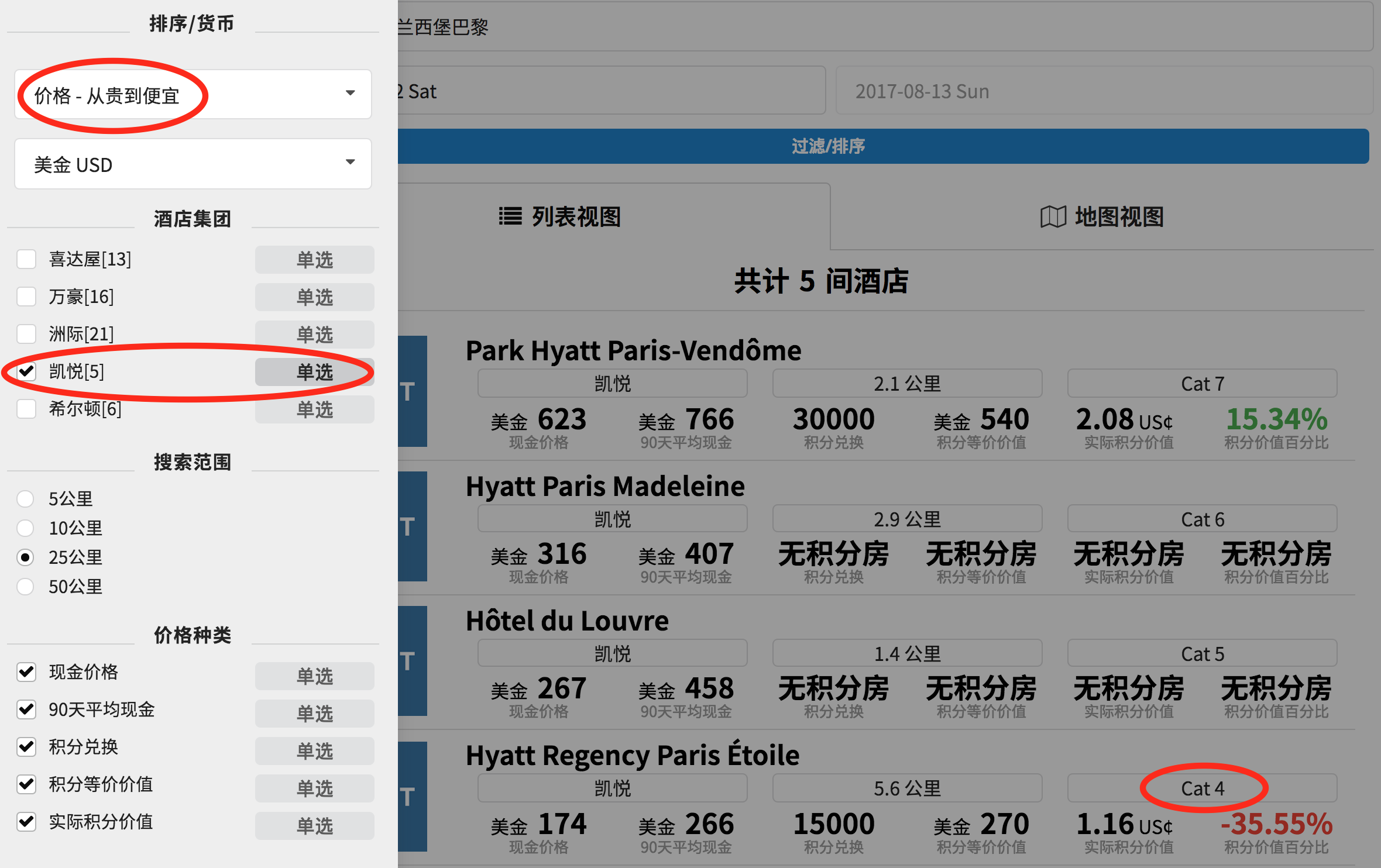1381x868 pixels.
Task: Click 单选 button for 希尔顿
Action: point(315,409)
